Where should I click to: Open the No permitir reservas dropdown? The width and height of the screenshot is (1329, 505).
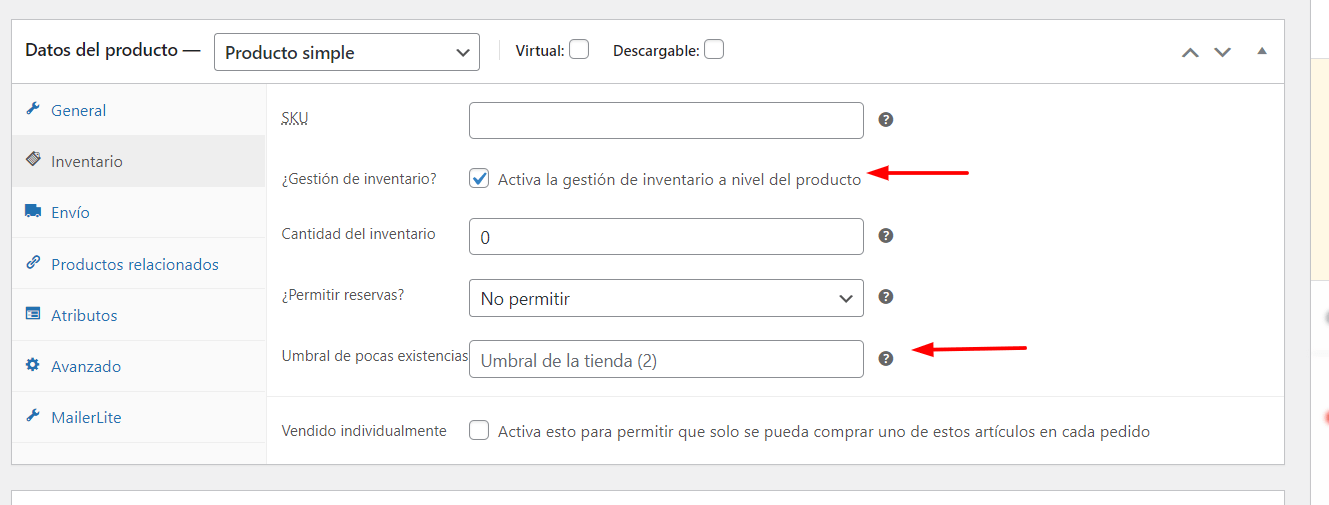click(666, 298)
